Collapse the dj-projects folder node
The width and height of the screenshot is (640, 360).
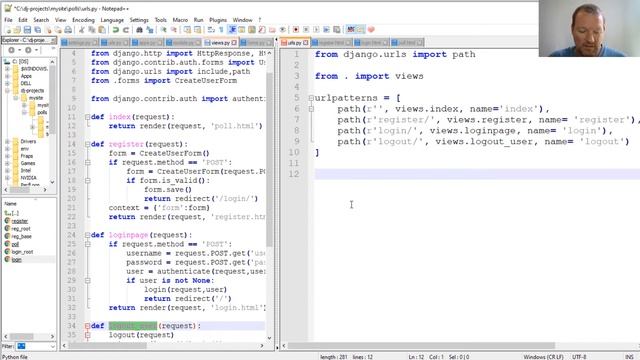click(7, 91)
